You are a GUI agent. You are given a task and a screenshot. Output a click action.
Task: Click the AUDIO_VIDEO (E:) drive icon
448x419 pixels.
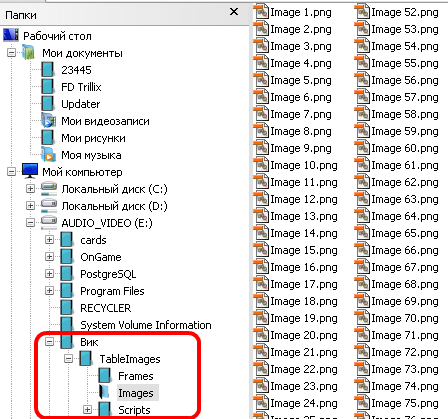tap(49, 223)
